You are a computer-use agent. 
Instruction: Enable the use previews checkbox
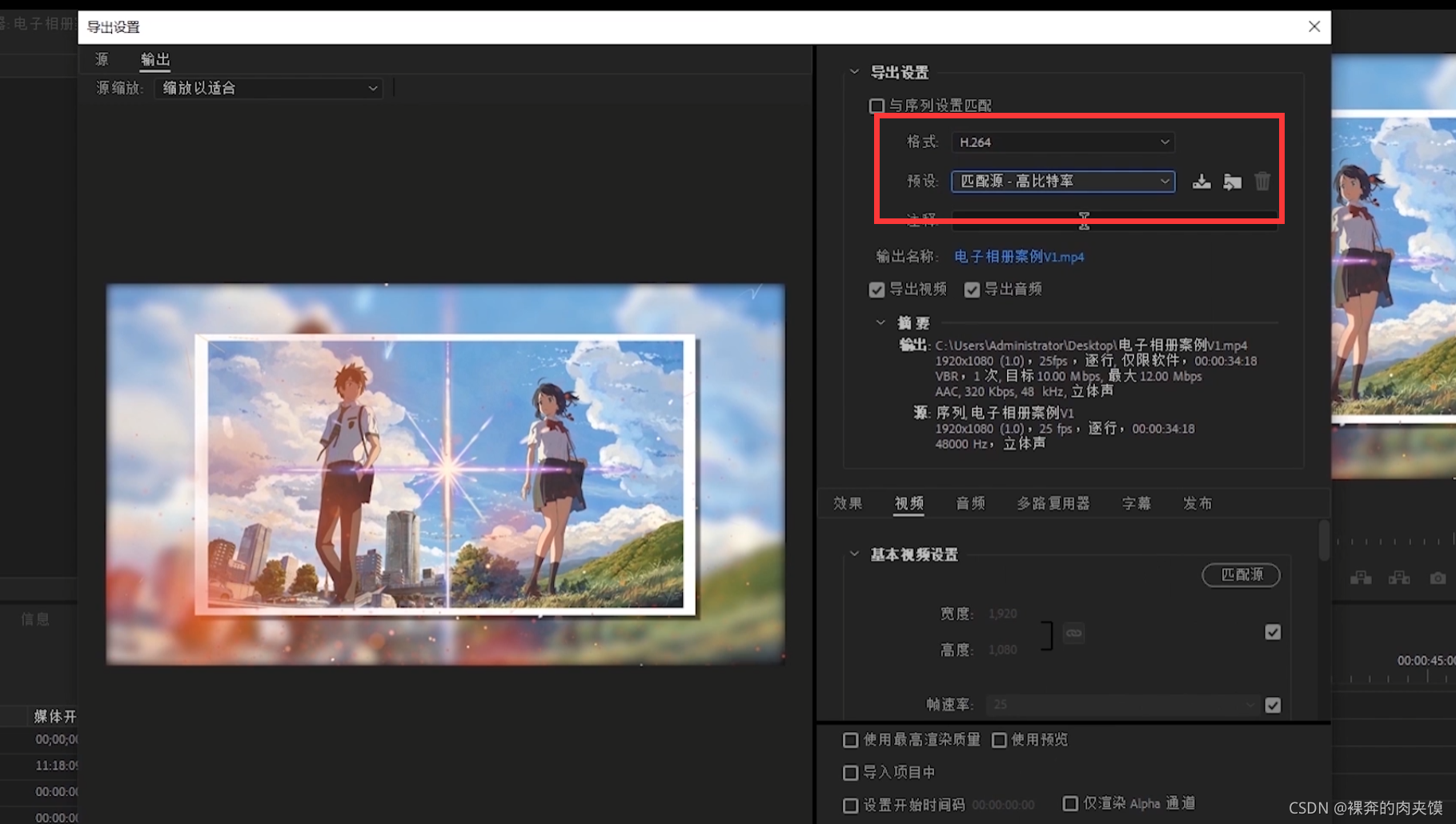999,740
